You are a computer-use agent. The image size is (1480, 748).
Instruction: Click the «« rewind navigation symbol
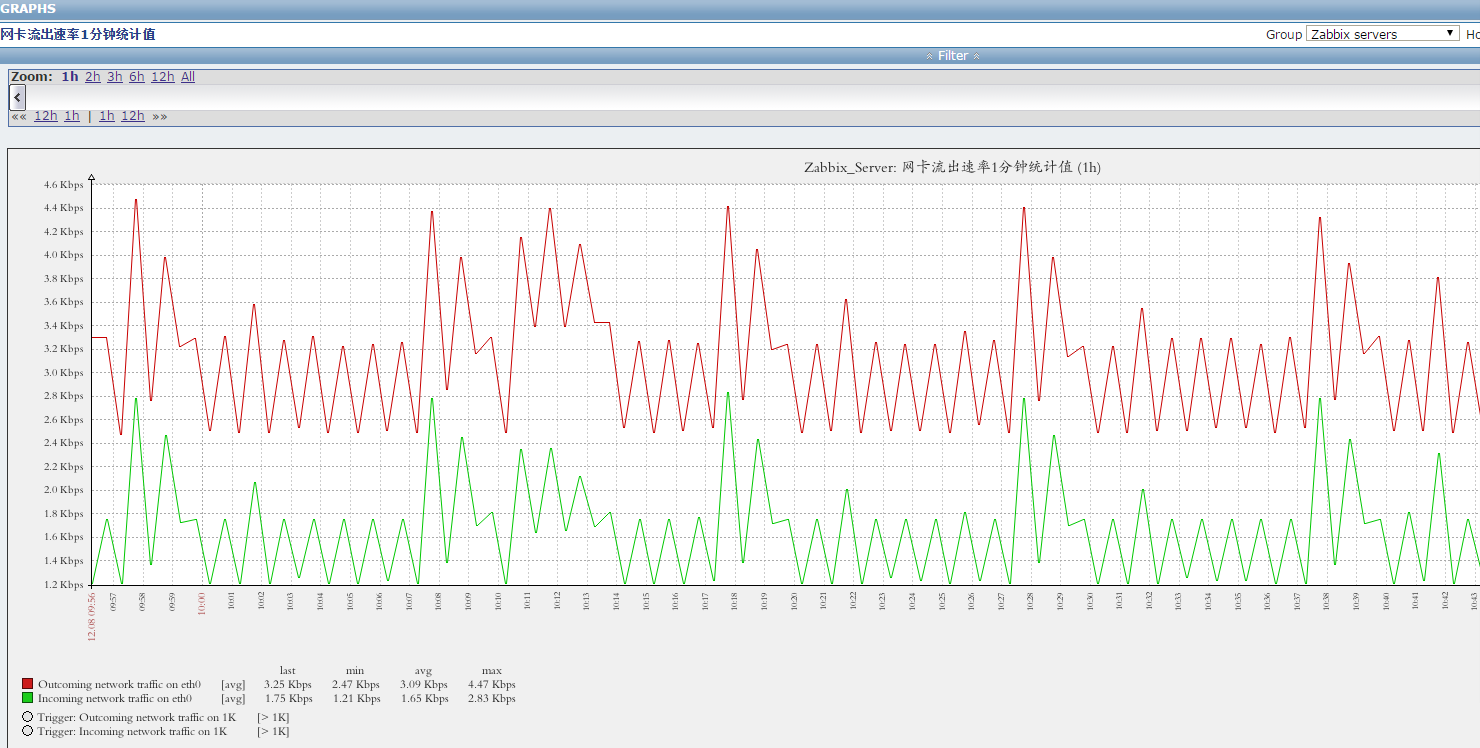click(x=19, y=116)
